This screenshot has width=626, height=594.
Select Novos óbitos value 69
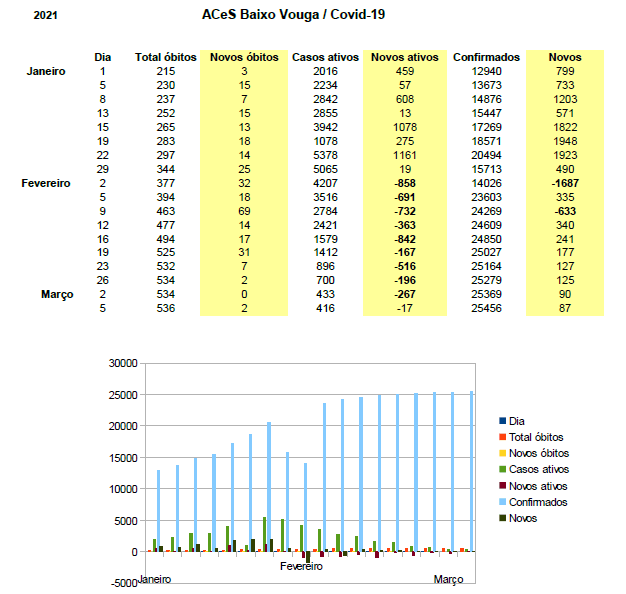coord(244,211)
